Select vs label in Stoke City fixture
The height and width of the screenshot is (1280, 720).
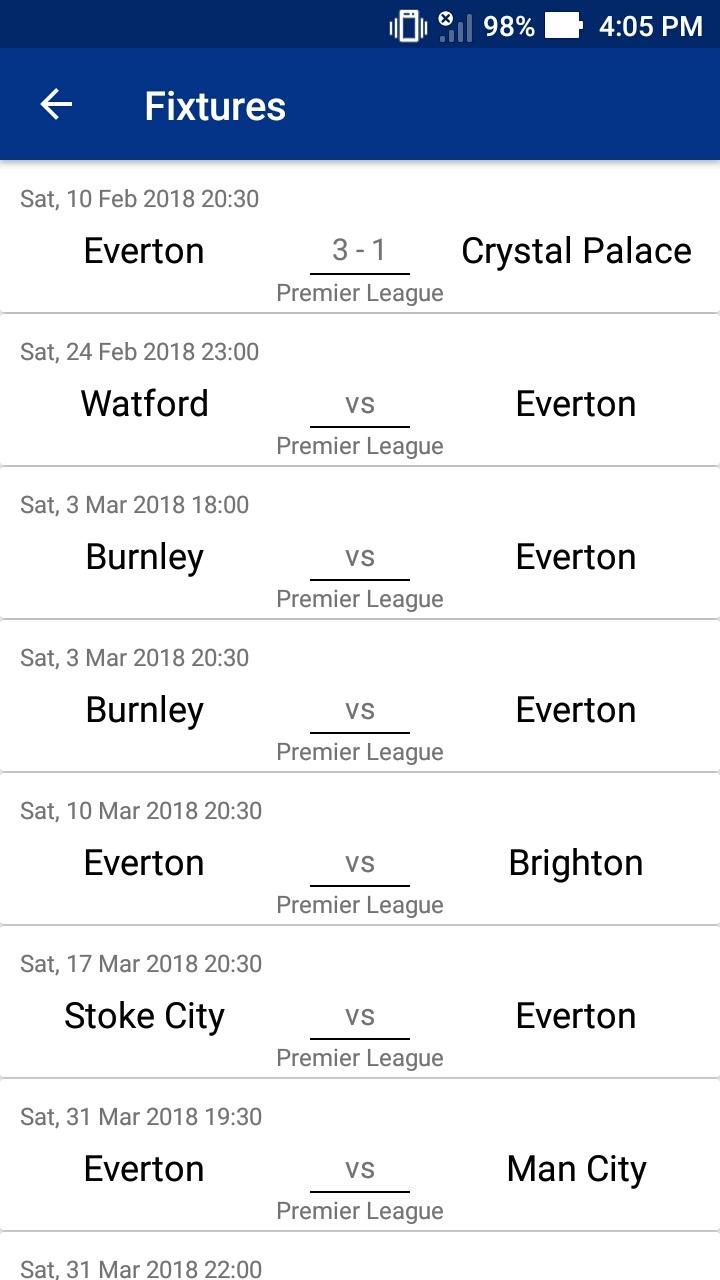click(360, 1017)
